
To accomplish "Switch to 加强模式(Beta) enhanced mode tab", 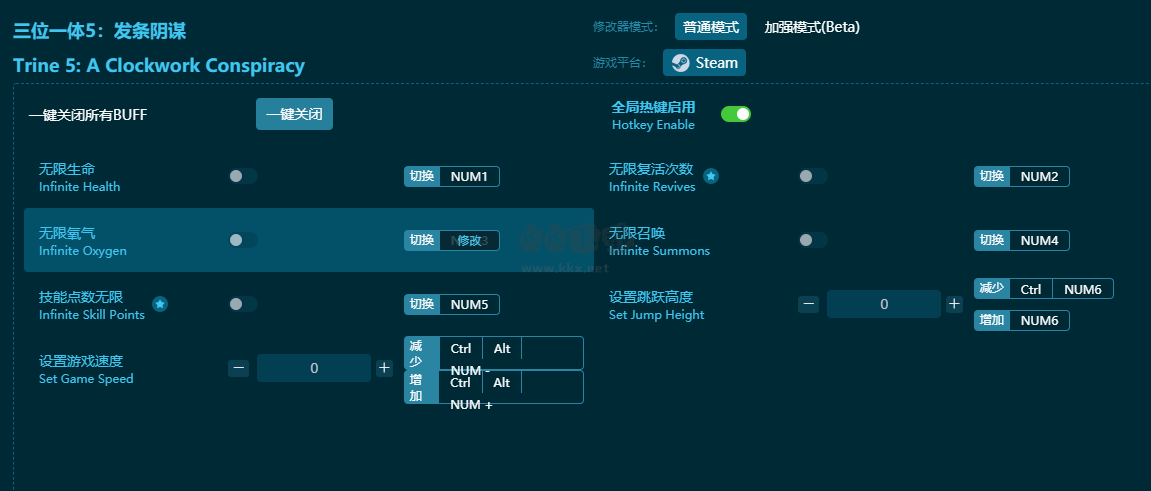I will click(x=812, y=27).
